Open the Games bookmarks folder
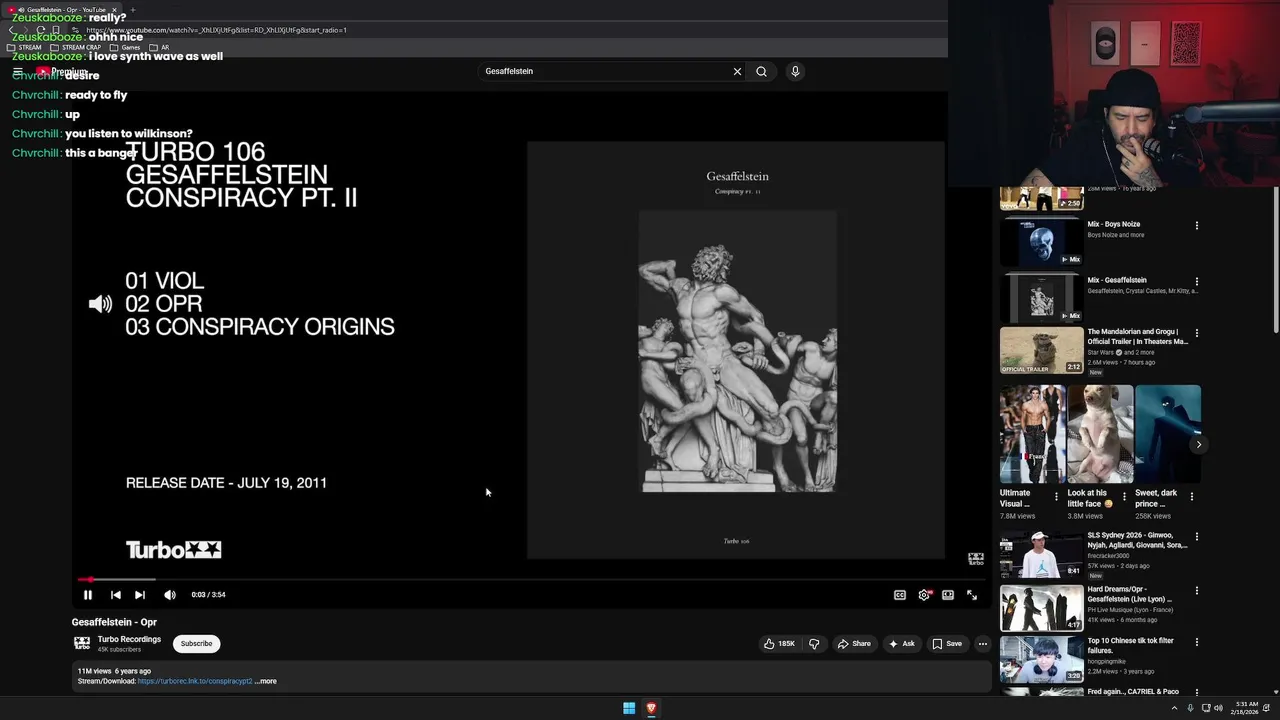The image size is (1280, 720). (x=125, y=47)
